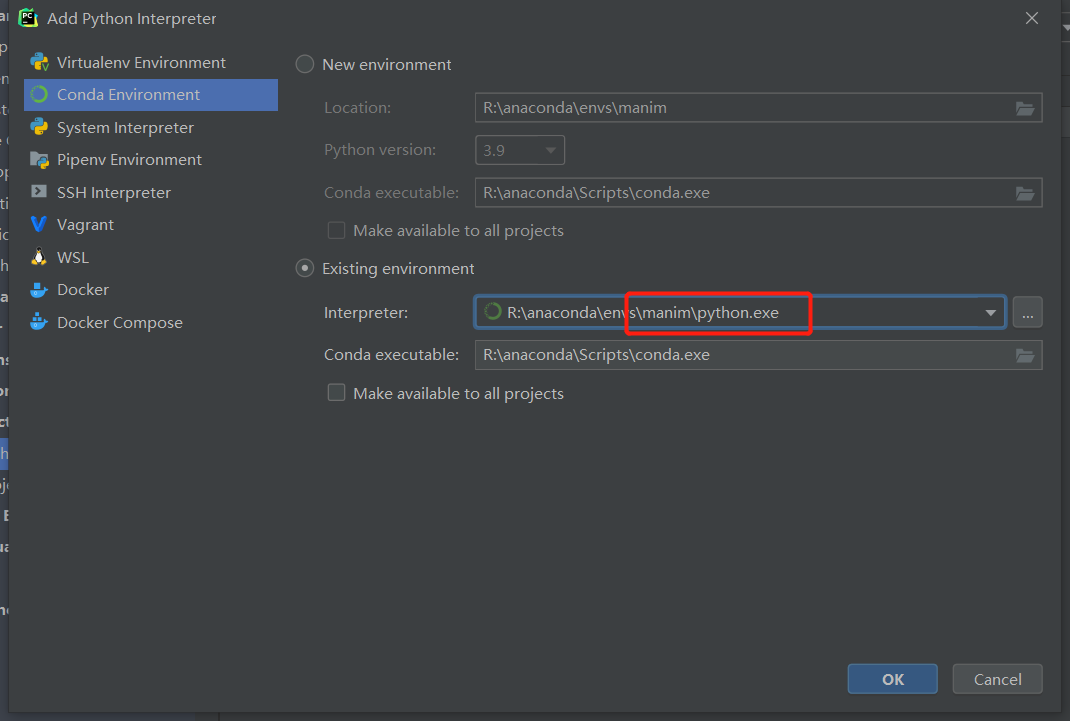The height and width of the screenshot is (721, 1070).
Task: Click the PyCharm logo in title bar
Action: [28, 18]
